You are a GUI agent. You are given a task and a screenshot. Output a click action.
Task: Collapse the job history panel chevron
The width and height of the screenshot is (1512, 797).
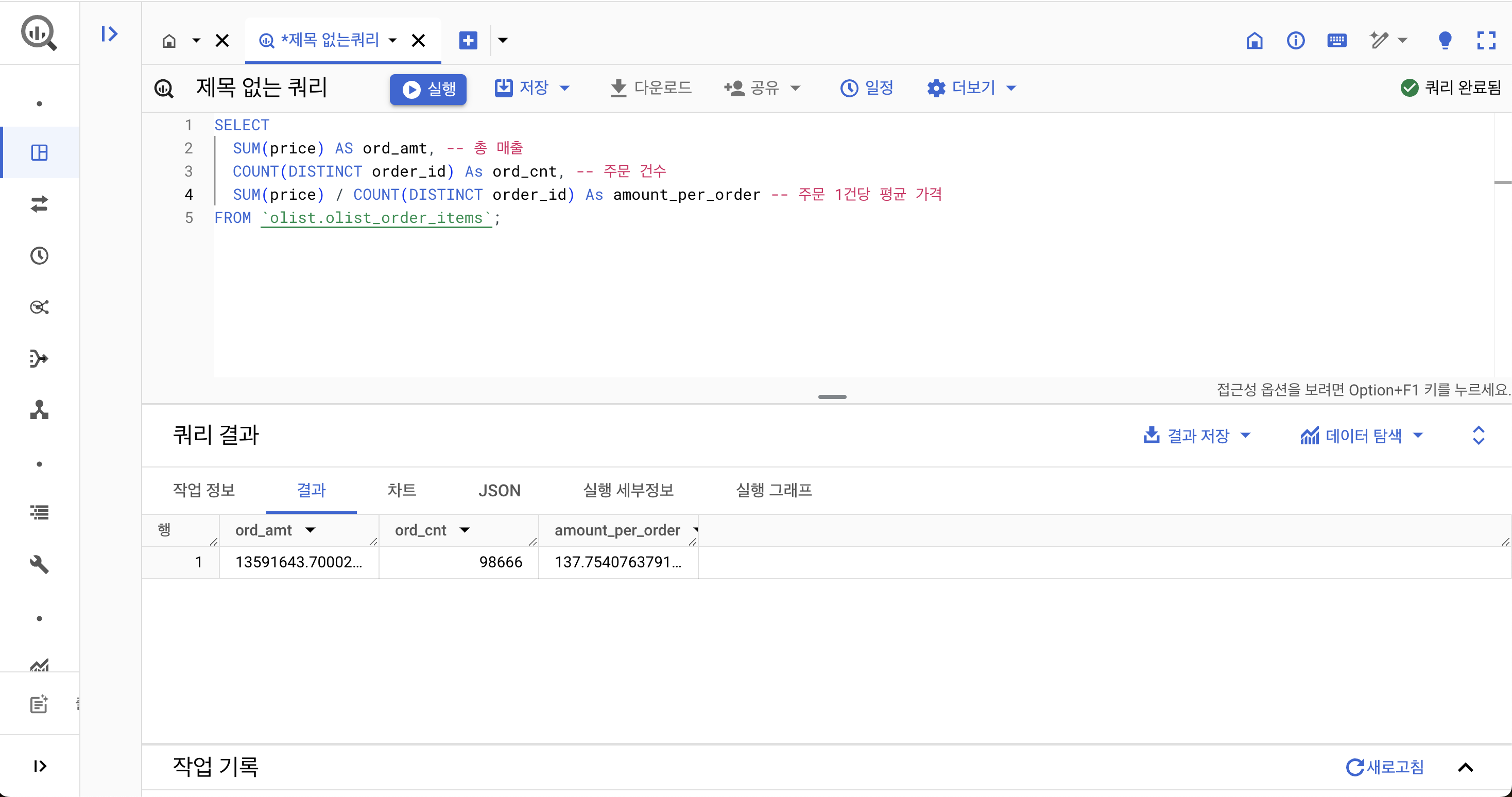pyautogui.click(x=1465, y=767)
